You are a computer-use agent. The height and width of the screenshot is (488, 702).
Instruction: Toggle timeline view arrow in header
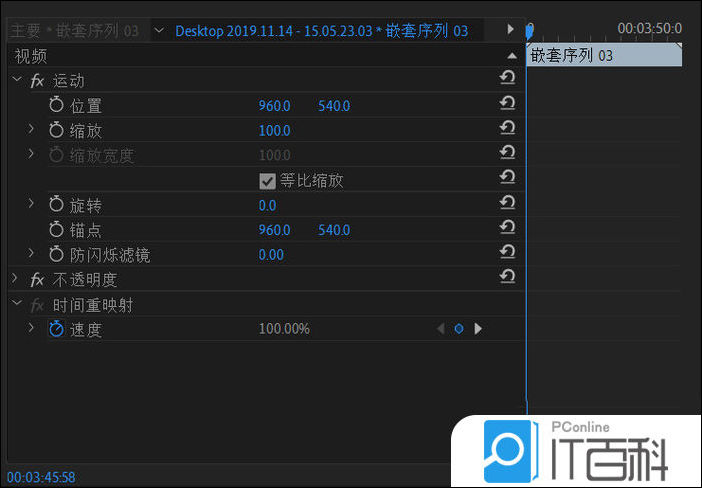point(510,29)
